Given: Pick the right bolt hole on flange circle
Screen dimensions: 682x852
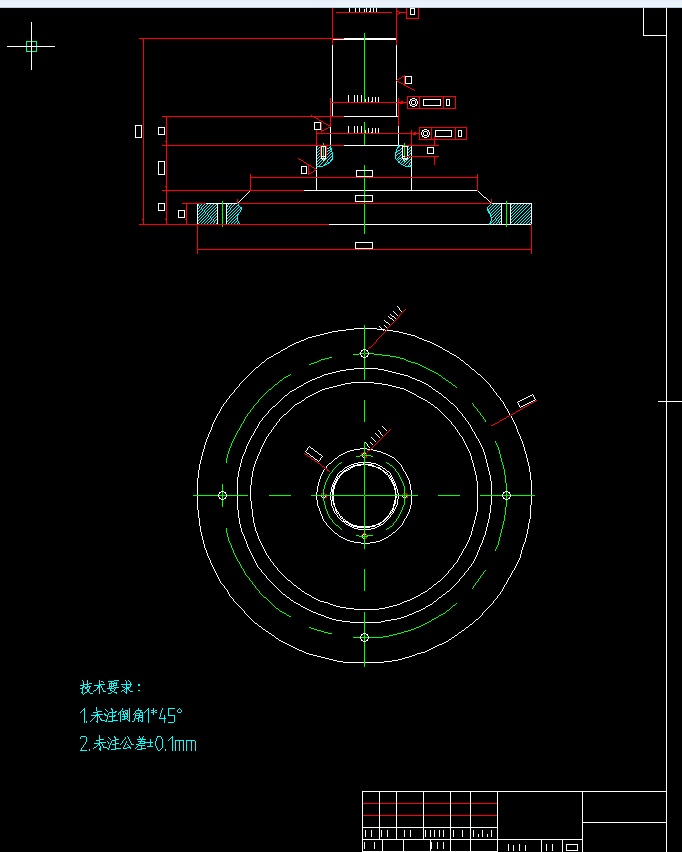Looking at the screenshot, I should 506,495.
